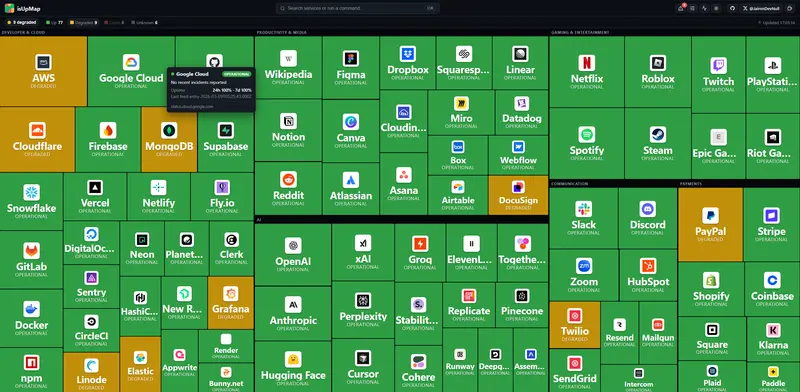Open the Shopify tile
Screen dimensions: 800x392
pyautogui.click(x=711, y=289)
